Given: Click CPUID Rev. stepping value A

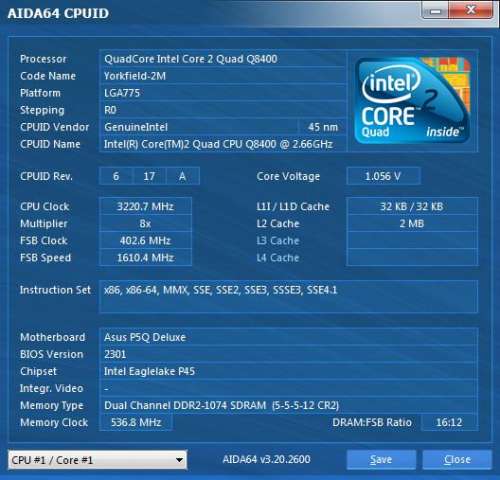Looking at the screenshot, I should 182,176.
